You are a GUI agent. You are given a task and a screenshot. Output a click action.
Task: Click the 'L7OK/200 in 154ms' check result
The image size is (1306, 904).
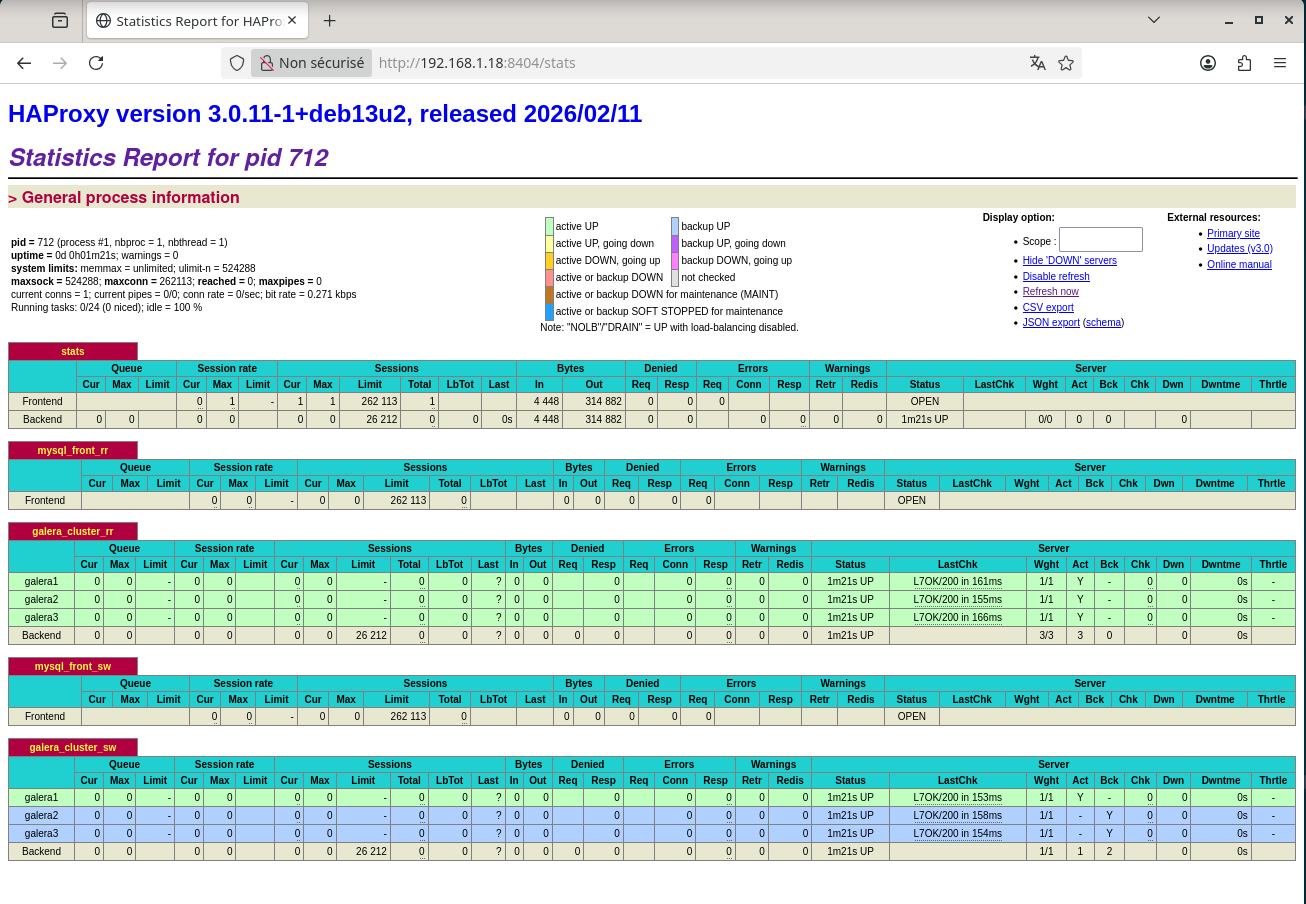tap(957, 834)
